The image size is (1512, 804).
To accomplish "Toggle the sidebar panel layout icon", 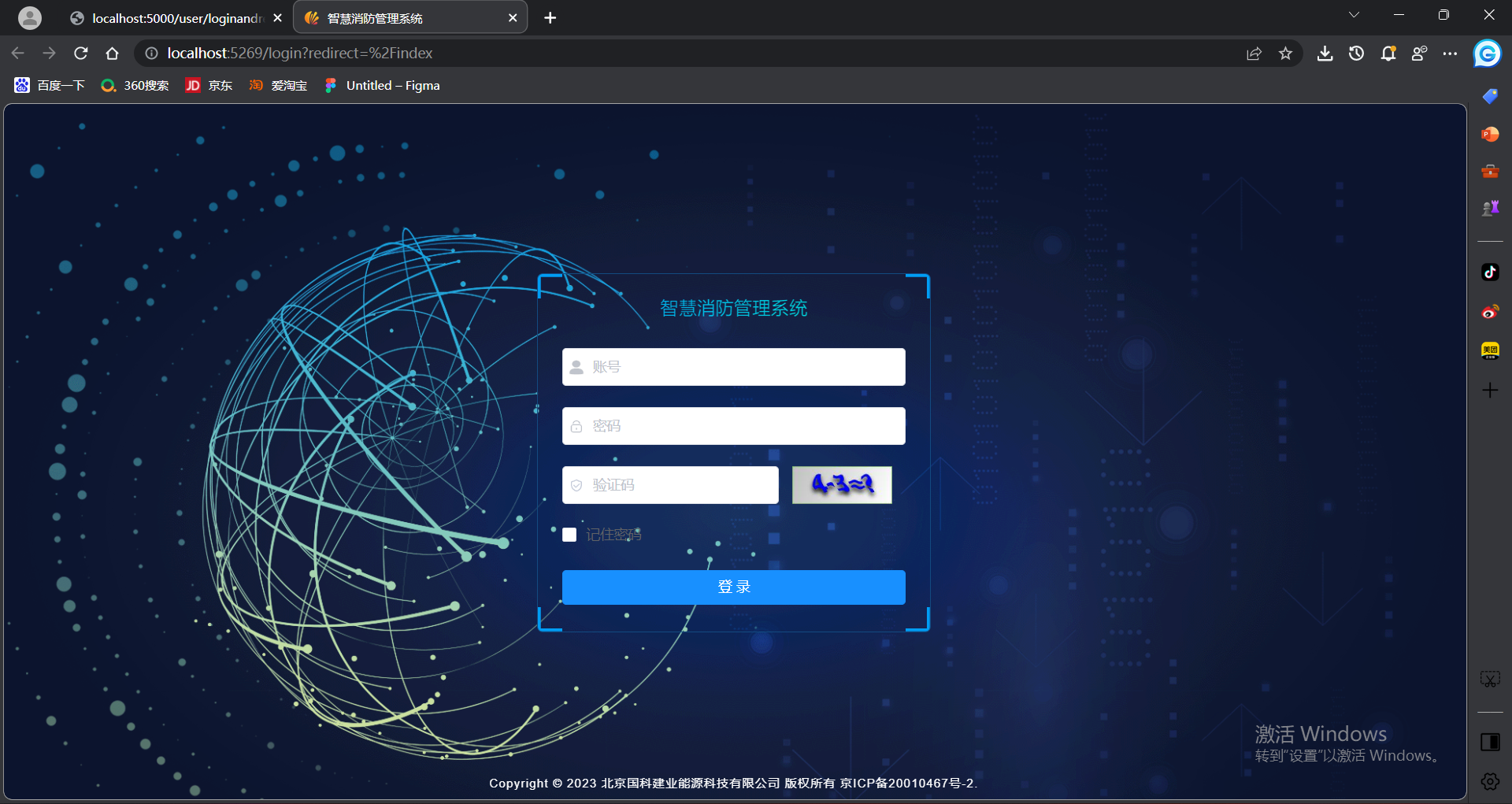I will point(1490,742).
